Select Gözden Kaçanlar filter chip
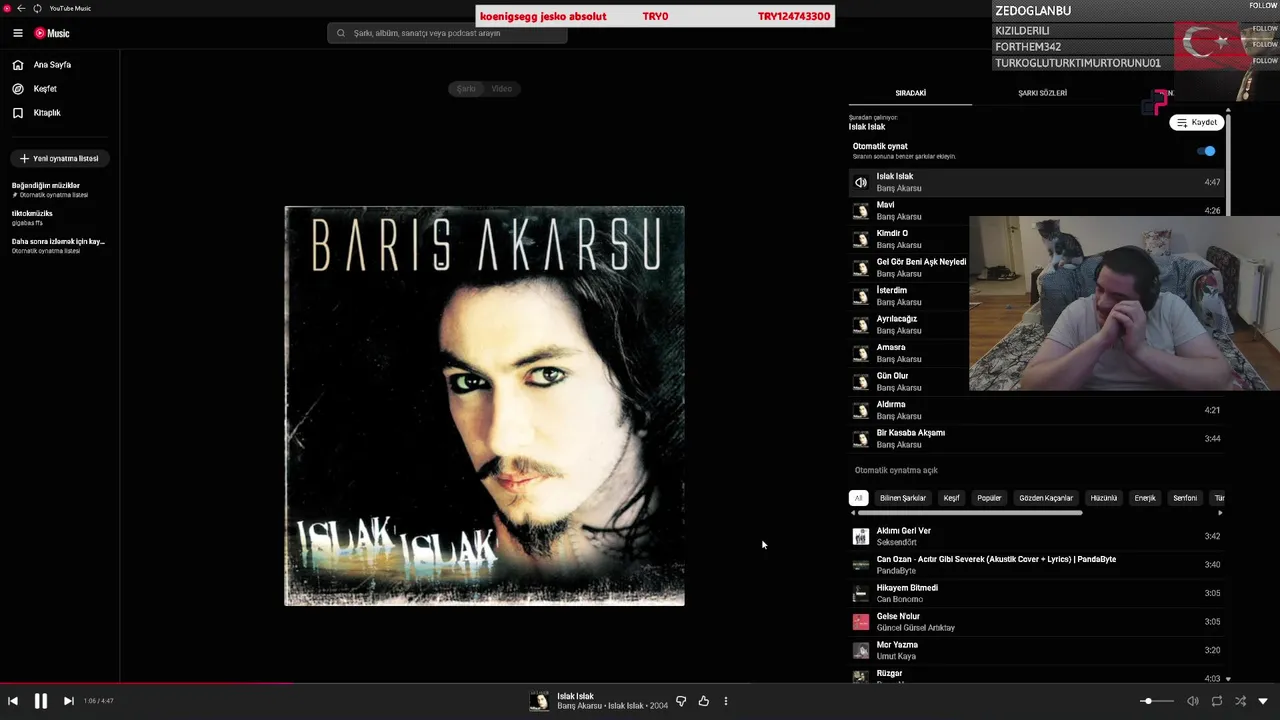Viewport: 1280px width, 720px height. (1046, 498)
